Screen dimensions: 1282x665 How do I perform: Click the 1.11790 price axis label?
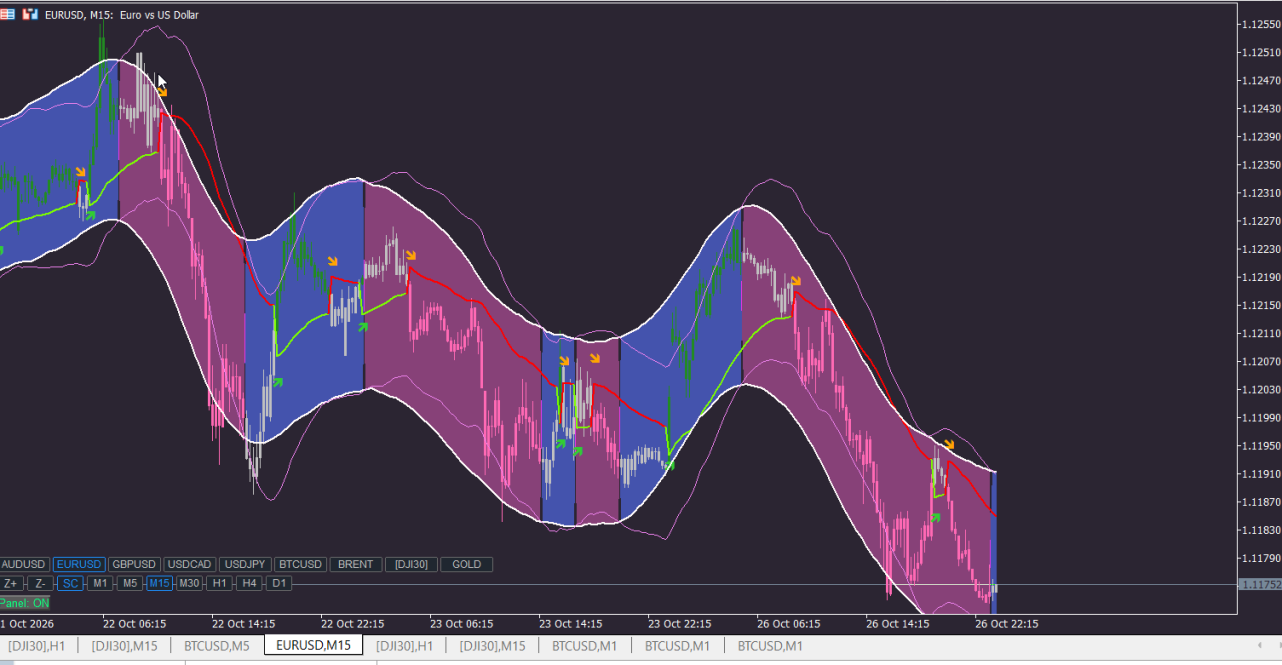point(1262,558)
